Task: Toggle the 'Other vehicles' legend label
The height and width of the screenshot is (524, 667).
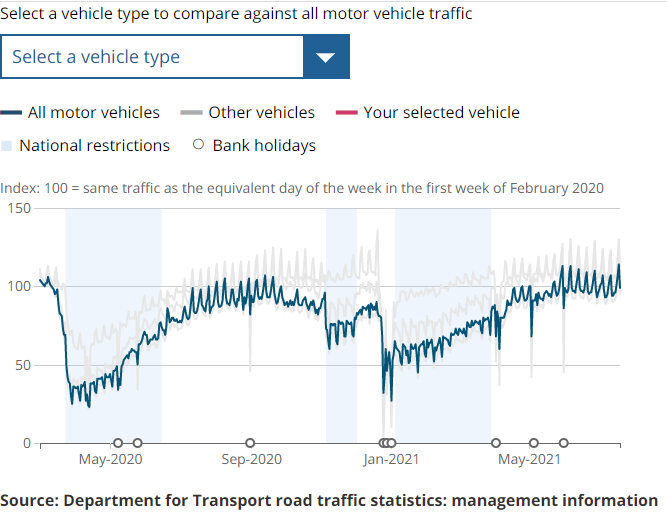Action: click(x=261, y=113)
